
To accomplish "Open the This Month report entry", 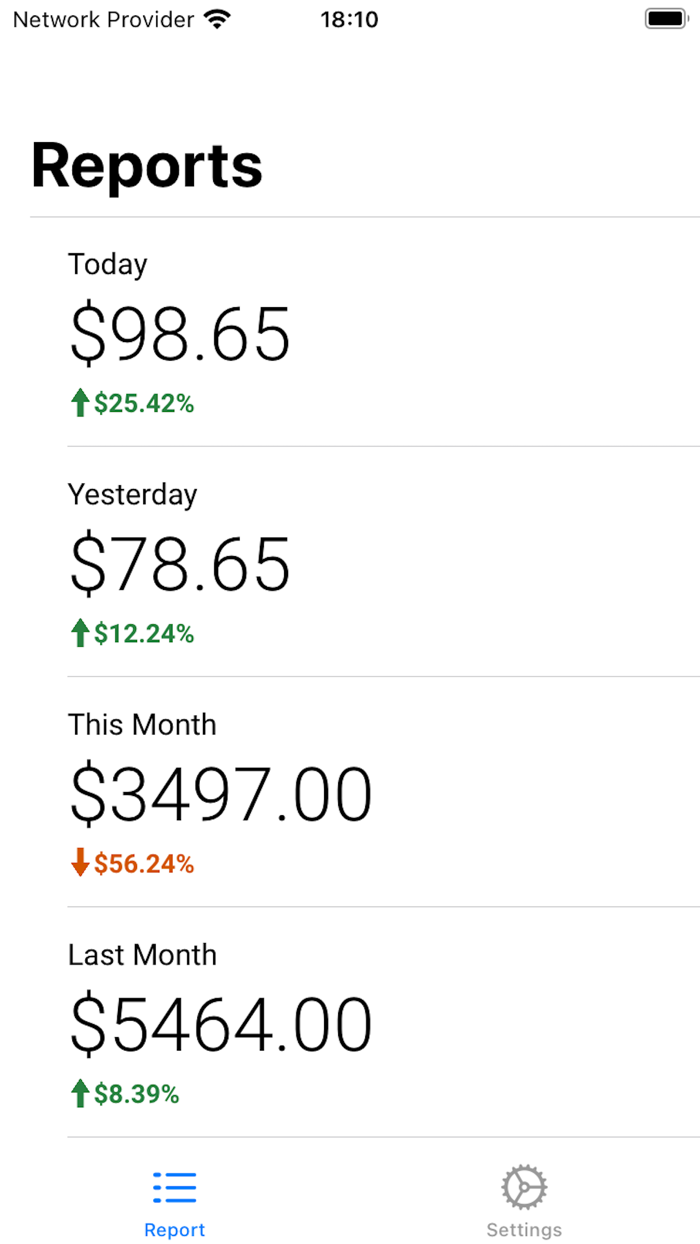I will click(x=350, y=790).
